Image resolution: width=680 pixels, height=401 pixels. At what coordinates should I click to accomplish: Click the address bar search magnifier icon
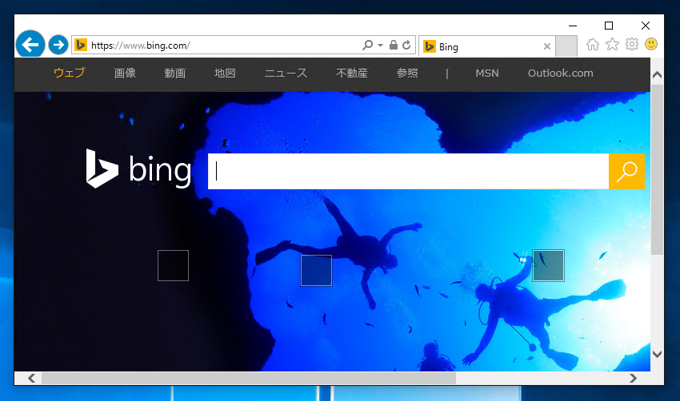click(x=368, y=45)
